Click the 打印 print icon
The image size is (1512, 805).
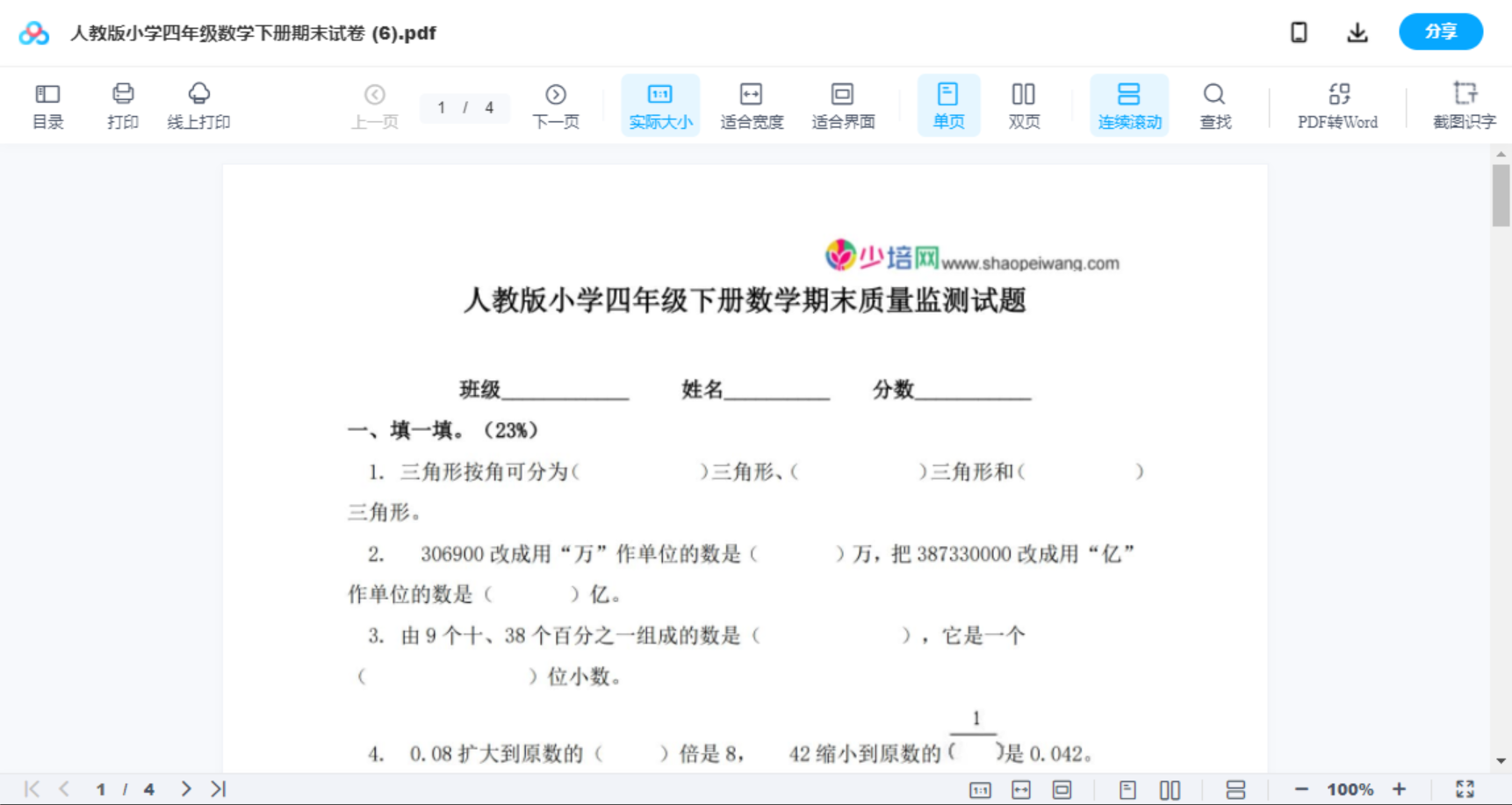tap(122, 104)
